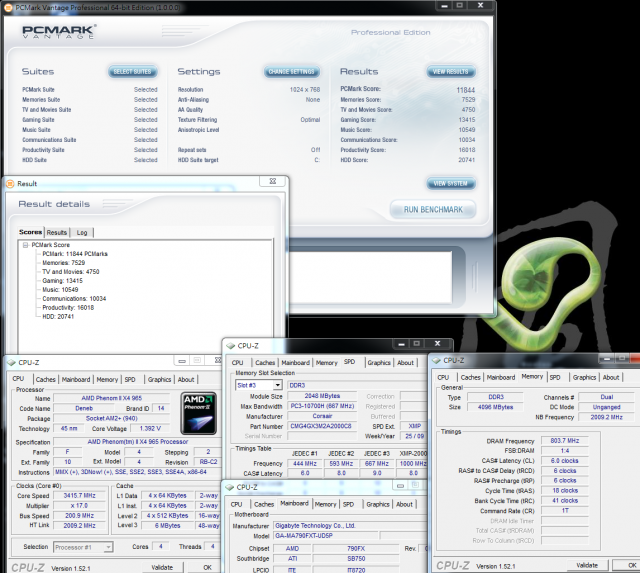This screenshot has height=573, width=640.
Task: Click Validate in the Memory CPU-Z window
Action: 587,565
